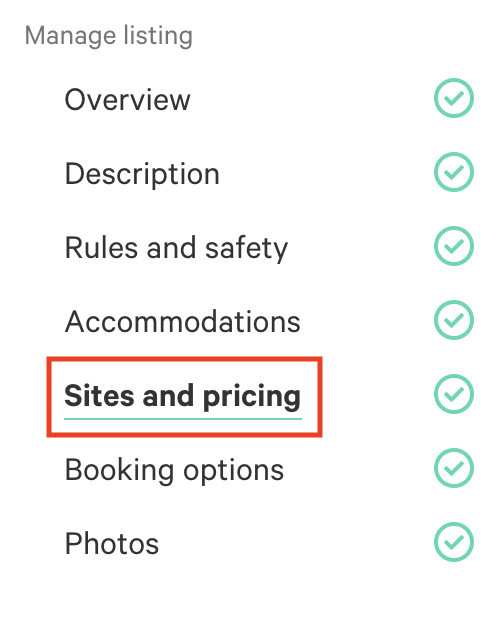Select the Description item under Manage listing
502x634 pixels.
[x=142, y=175]
